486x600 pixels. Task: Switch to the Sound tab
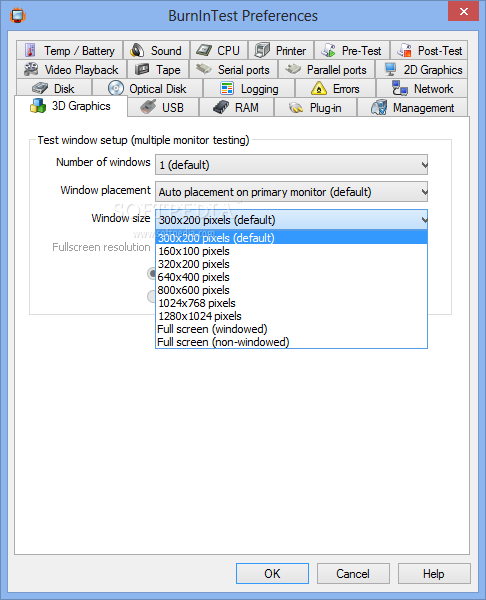click(x=157, y=50)
